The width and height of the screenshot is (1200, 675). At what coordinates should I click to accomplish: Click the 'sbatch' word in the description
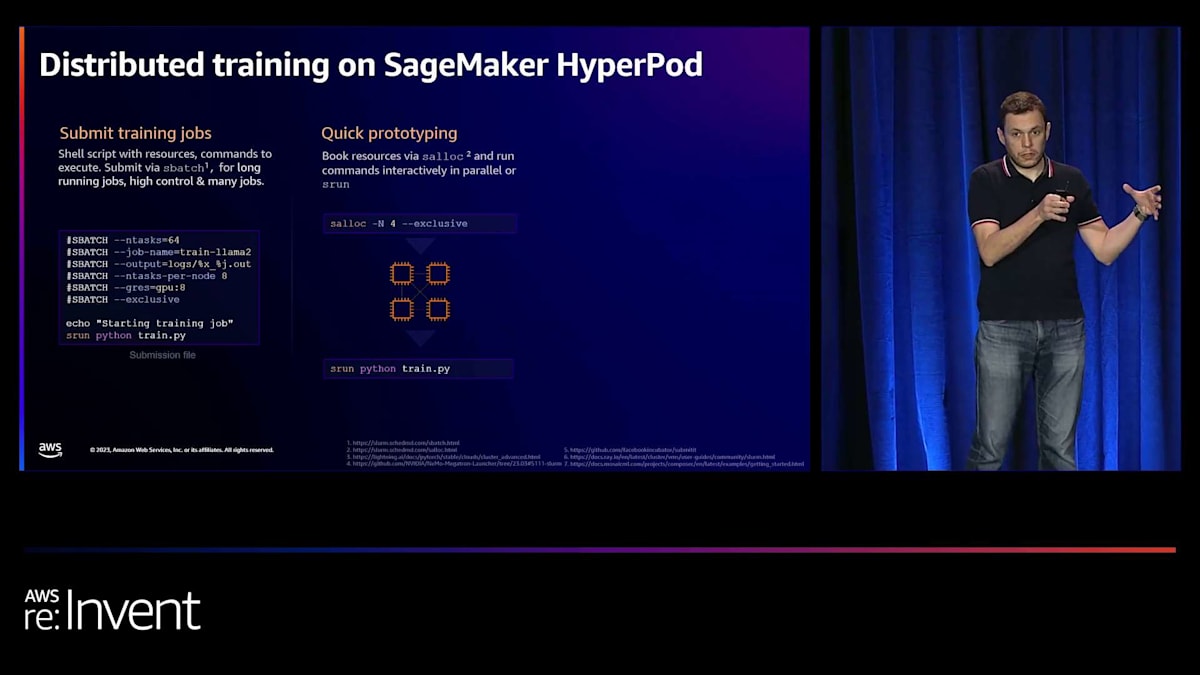click(183, 168)
